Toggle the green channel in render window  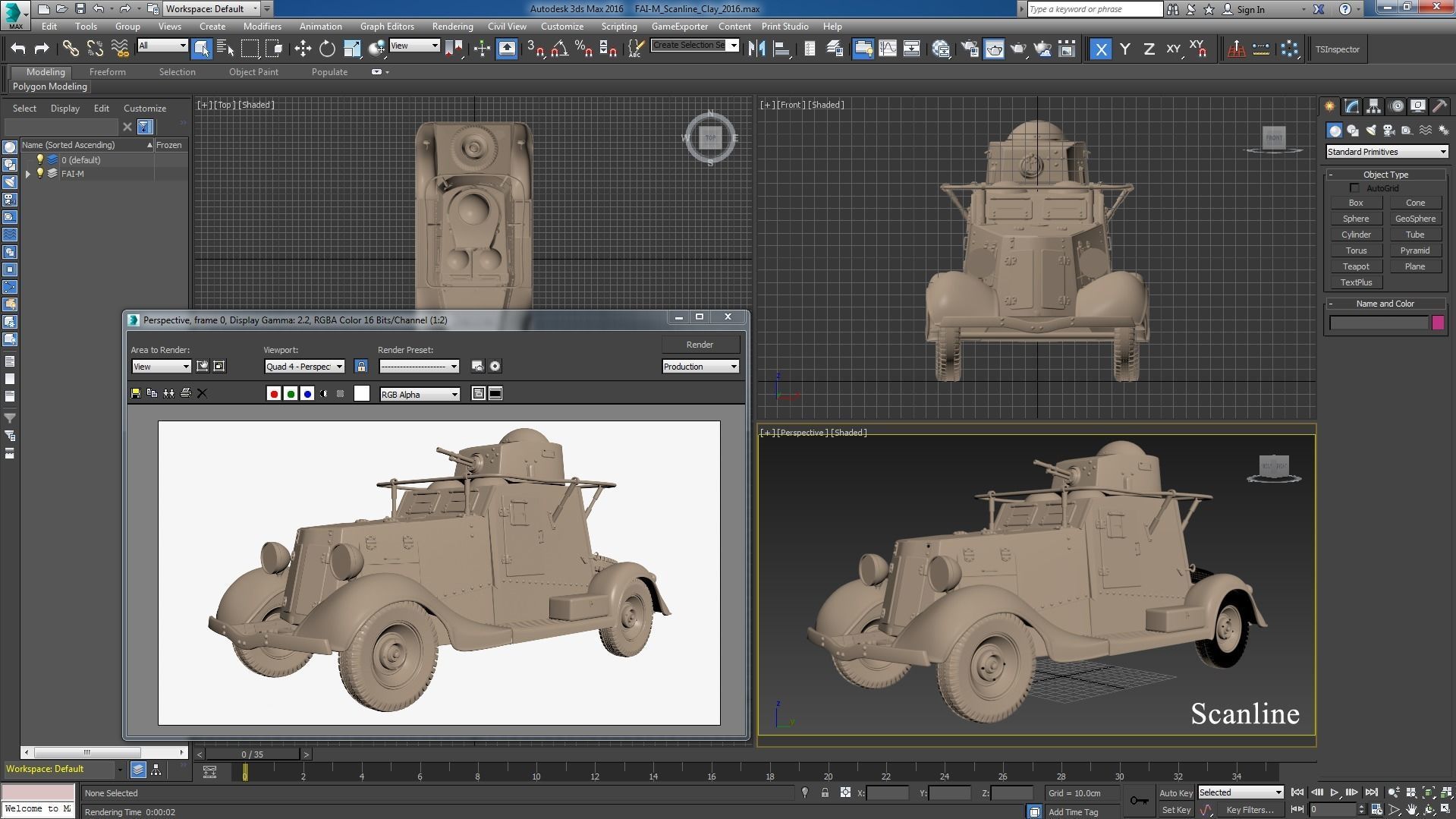(x=291, y=394)
